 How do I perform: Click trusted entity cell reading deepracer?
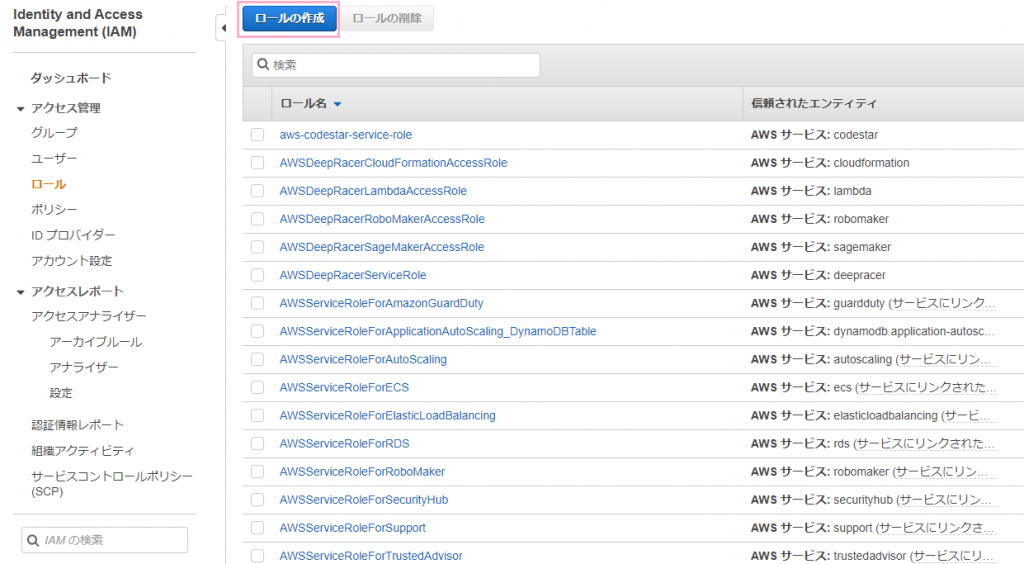click(818, 275)
